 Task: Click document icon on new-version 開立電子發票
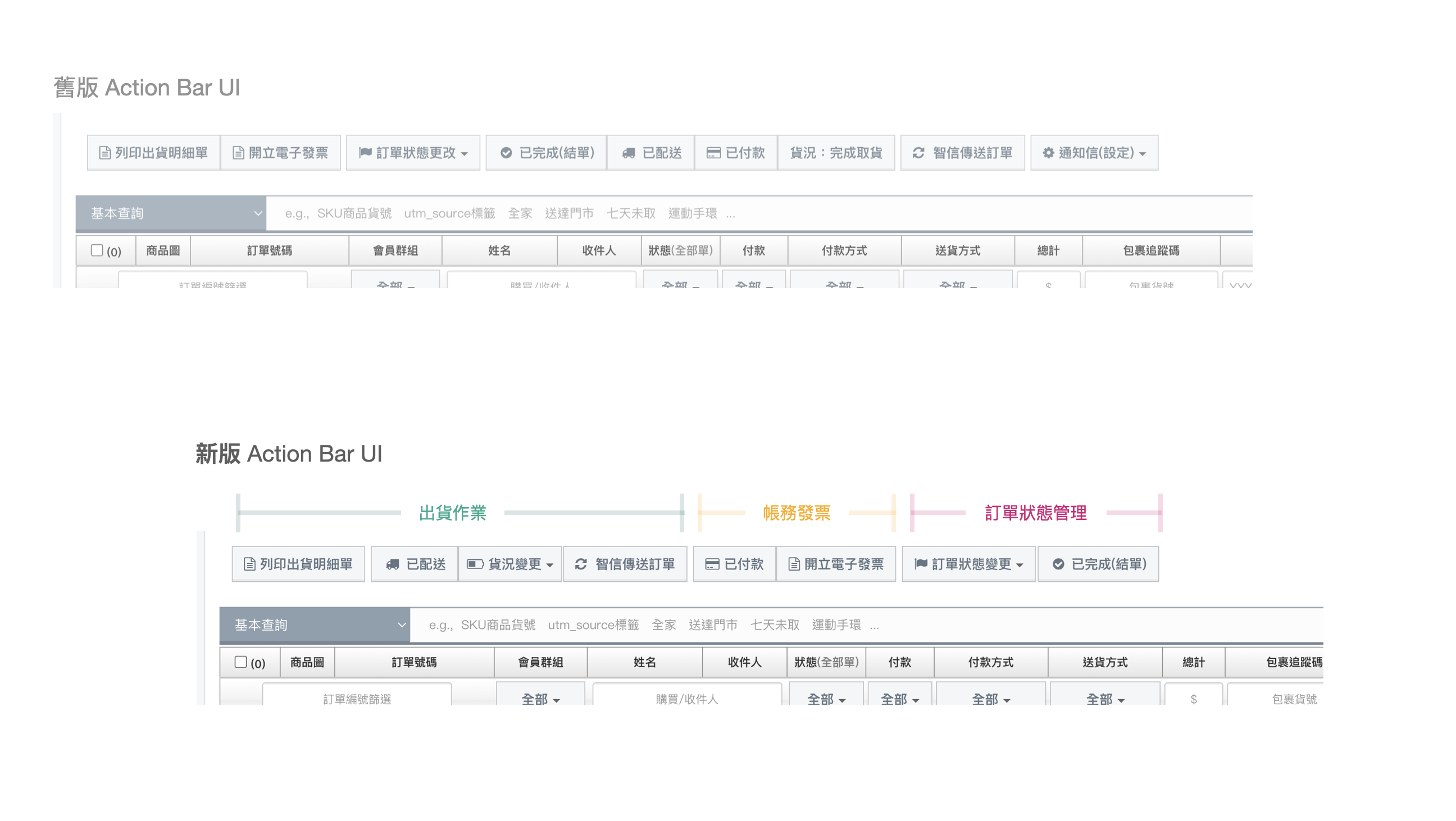coord(794,564)
